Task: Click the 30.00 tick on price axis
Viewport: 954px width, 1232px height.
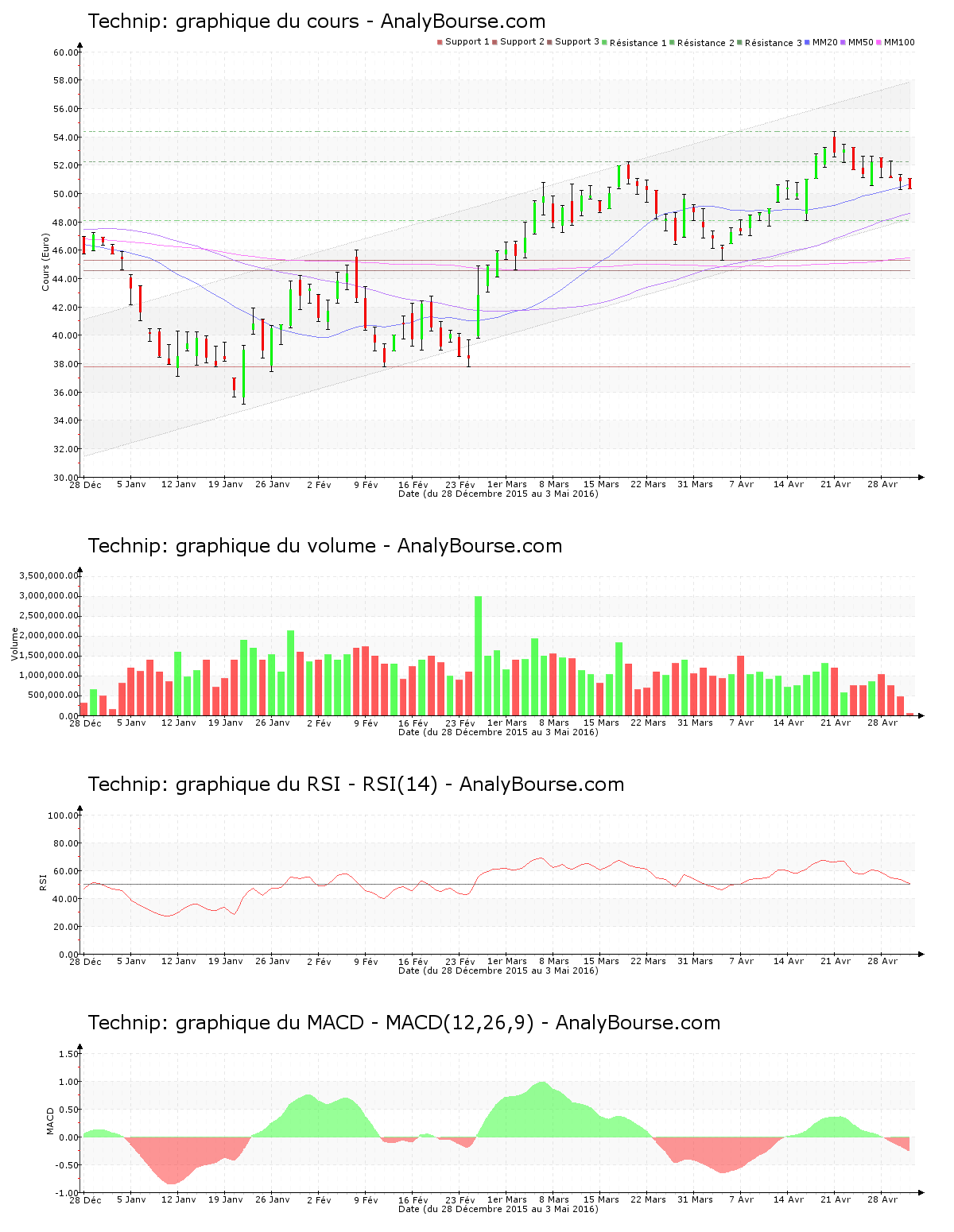Action: [66, 478]
